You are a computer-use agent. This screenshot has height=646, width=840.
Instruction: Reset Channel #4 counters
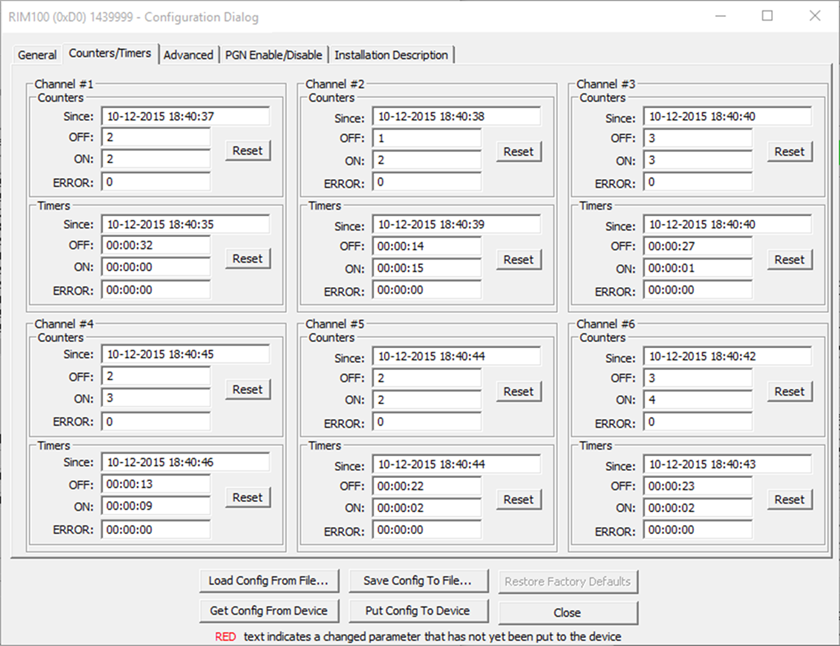tap(247, 390)
